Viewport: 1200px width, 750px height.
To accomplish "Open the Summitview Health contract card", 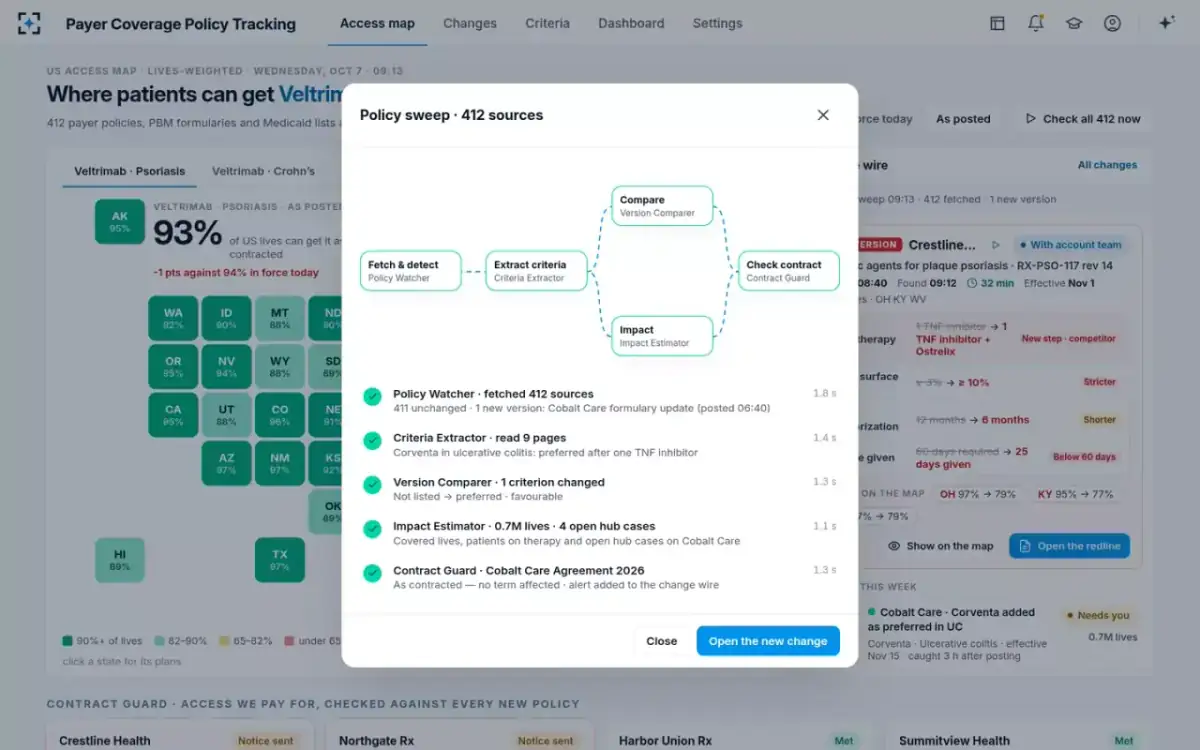I will tap(1019, 736).
